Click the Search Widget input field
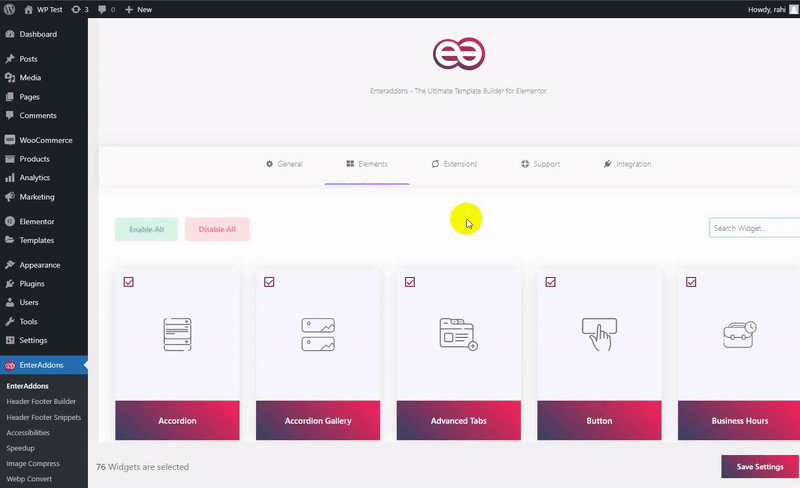The width and height of the screenshot is (800, 488). [755, 228]
